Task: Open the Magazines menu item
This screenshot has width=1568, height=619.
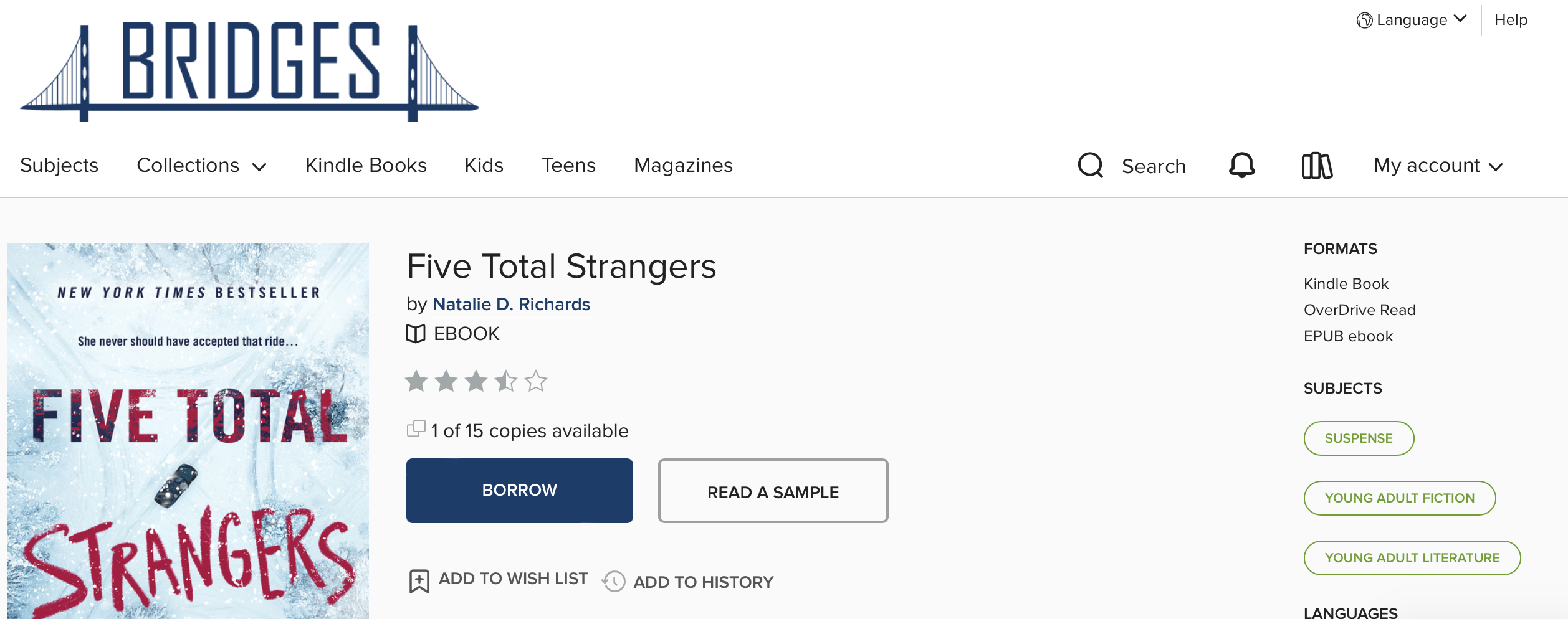Action: pyautogui.click(x=683, y=165)
